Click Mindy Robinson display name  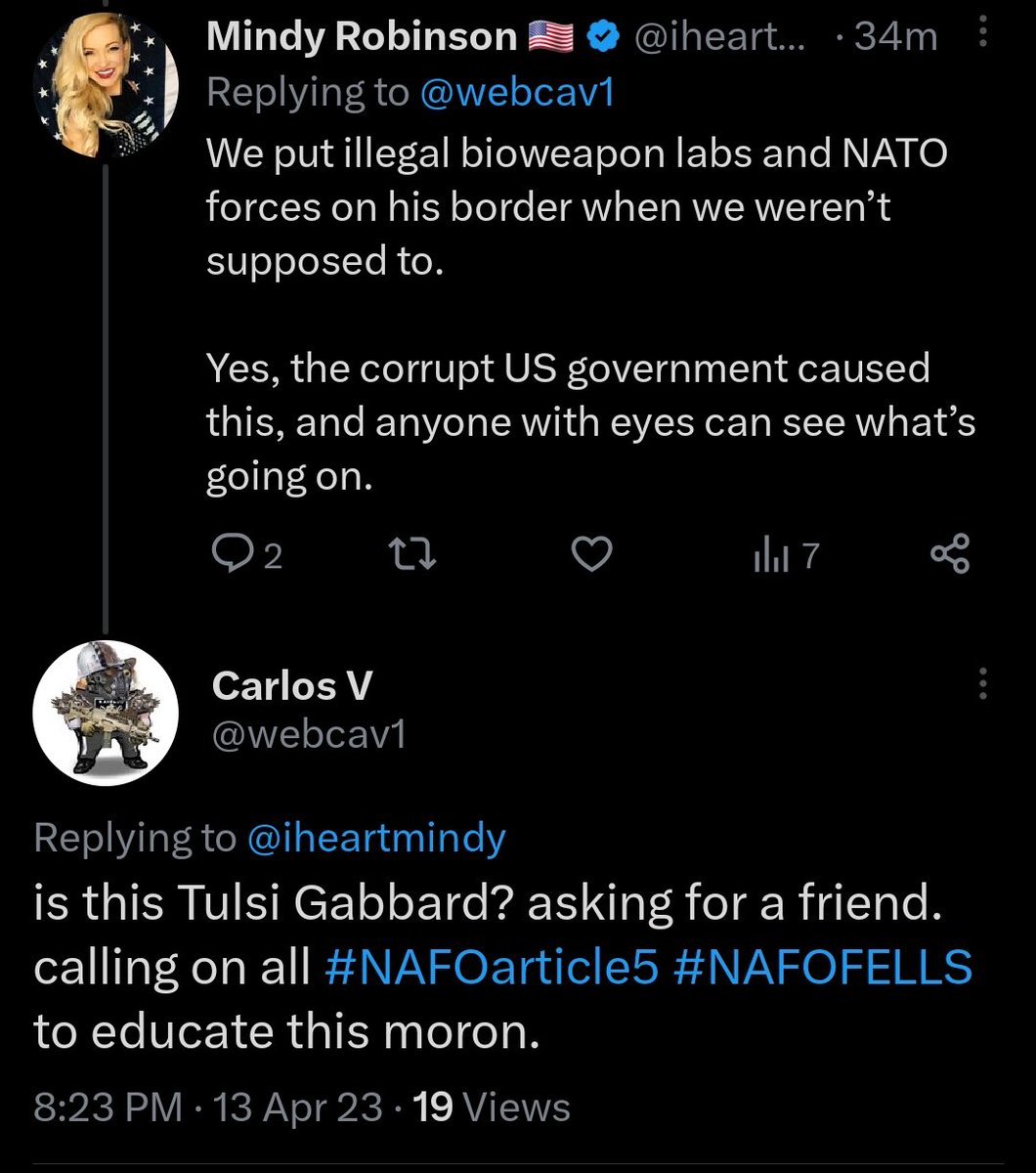[362, 37]
